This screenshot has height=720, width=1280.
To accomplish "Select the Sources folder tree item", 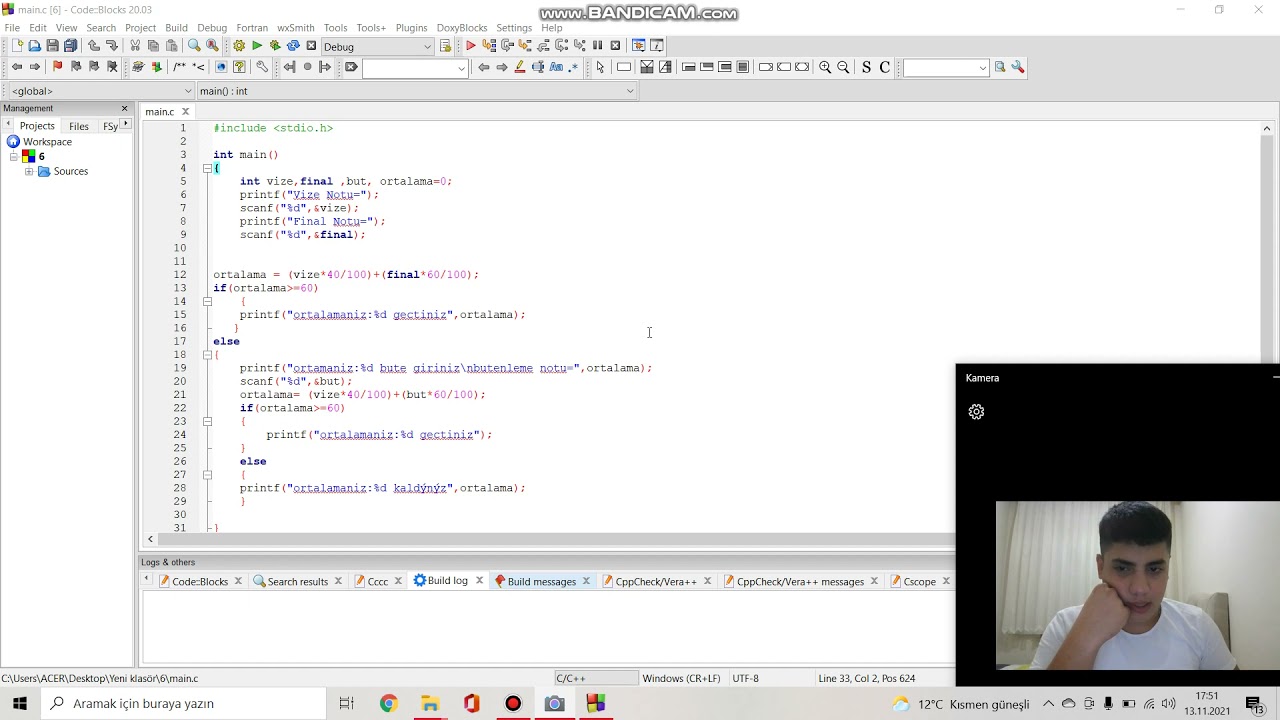I will 70,172.
